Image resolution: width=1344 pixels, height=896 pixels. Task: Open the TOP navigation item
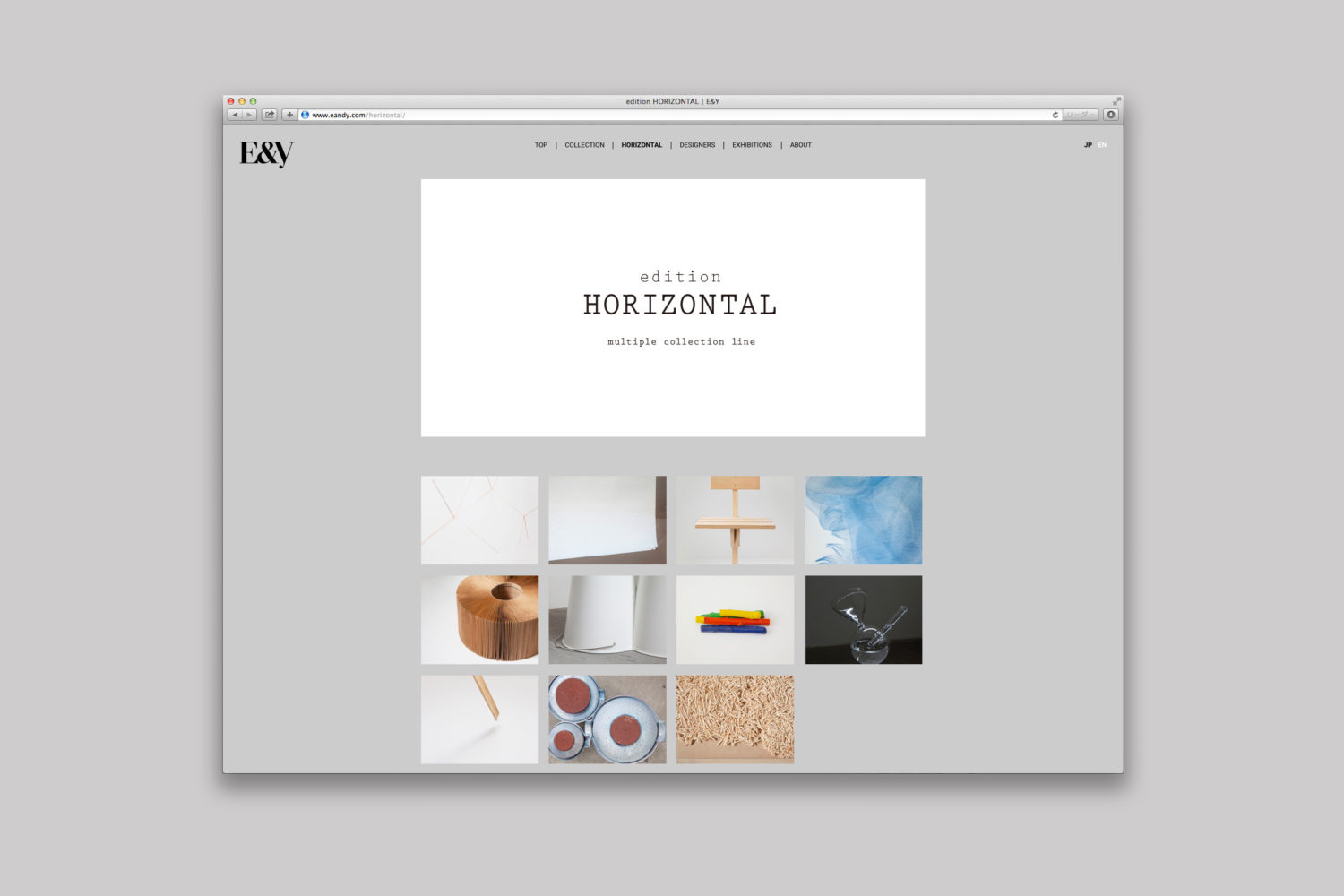click(541, 145)
